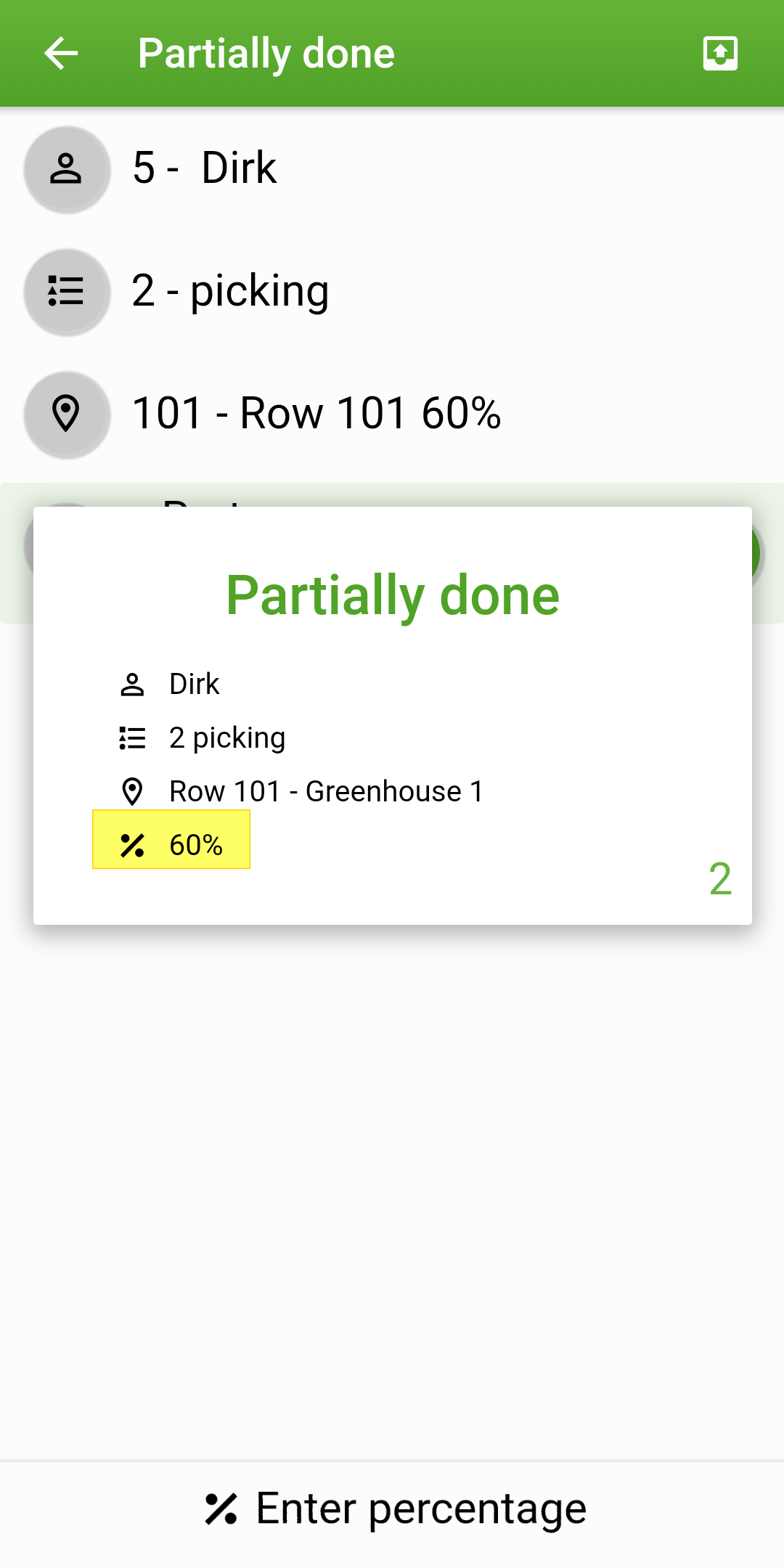Tap the Partially done card heading
Screen dimensions: 784x1568
pos(393,595)
